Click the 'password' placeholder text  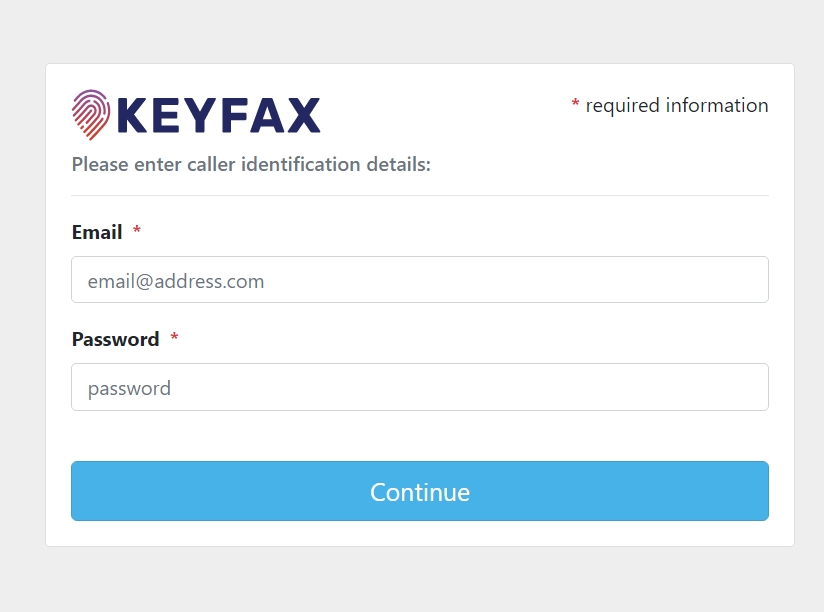pyautogui.click(x=129, y=388)
